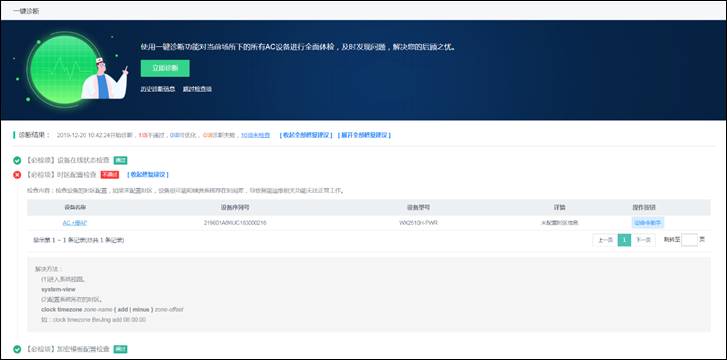
Task: Click the clock timezone command line
Action: [112, 309]
